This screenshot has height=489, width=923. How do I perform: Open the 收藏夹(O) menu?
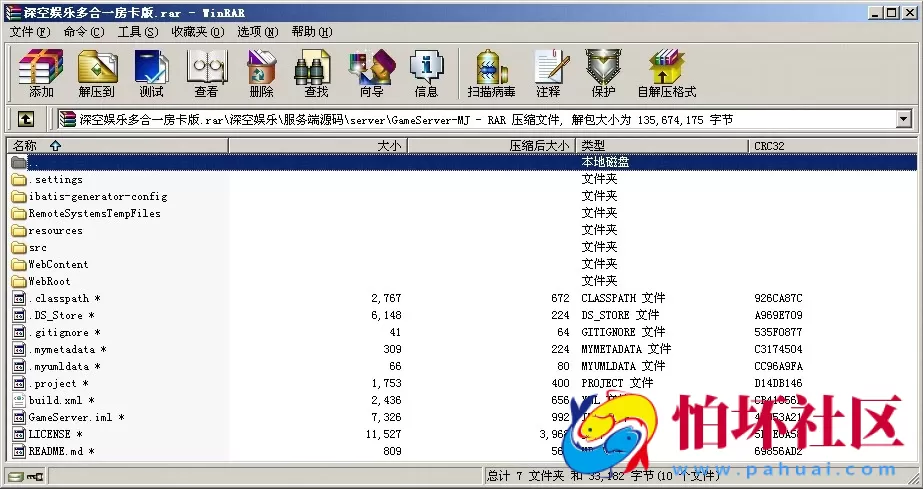[x=198, y=32]
